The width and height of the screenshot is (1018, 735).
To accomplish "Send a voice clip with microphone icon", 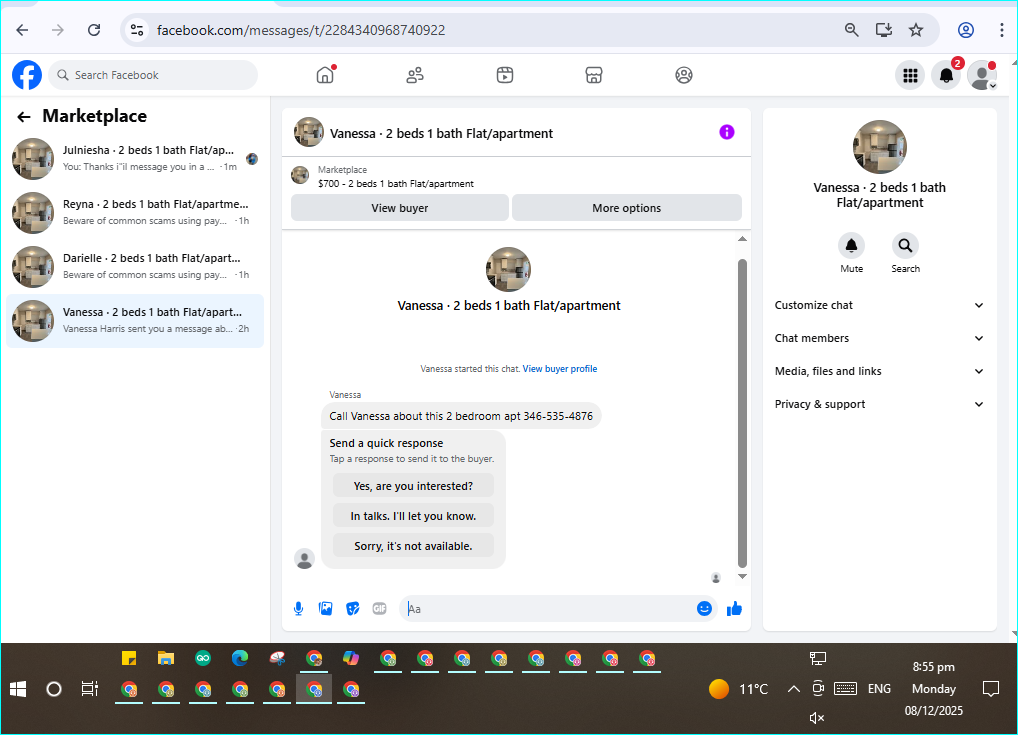I will 299,608.
